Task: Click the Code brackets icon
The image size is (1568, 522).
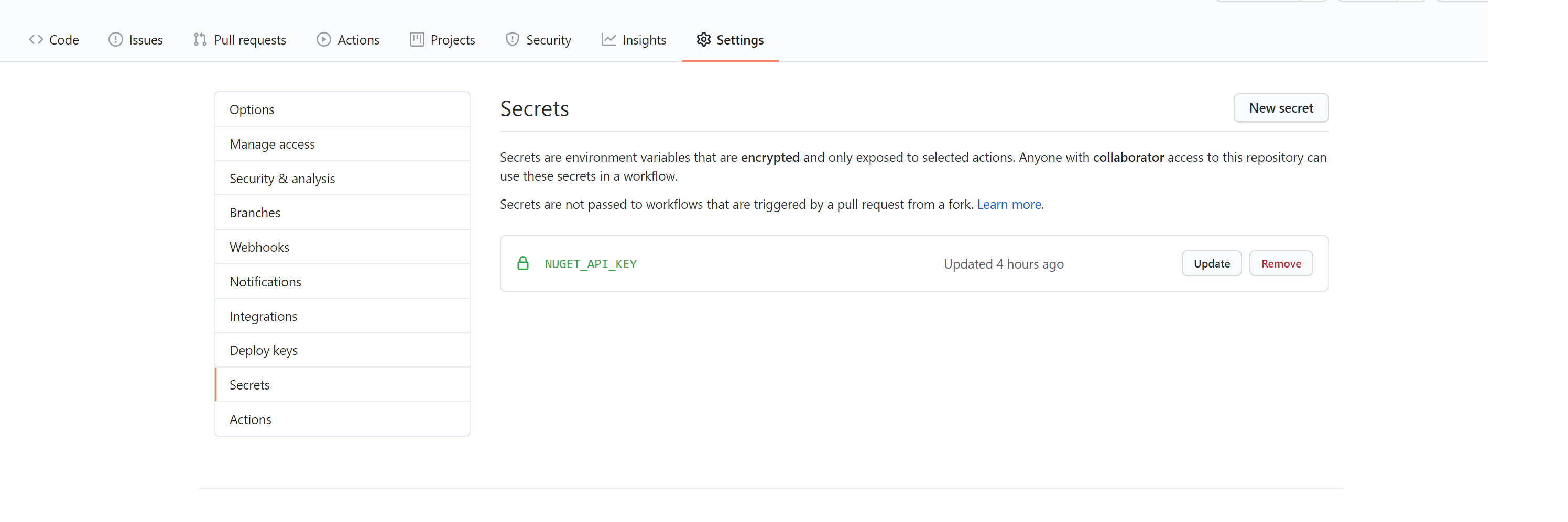Action: click(36, 40)
